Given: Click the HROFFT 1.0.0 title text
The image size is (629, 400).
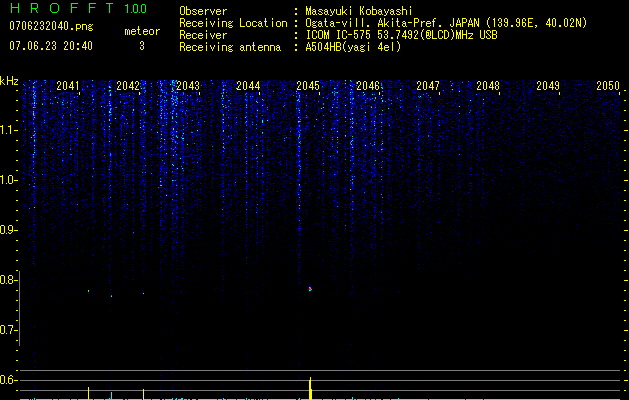Looking at the screenshot, I should pos(79,8).
